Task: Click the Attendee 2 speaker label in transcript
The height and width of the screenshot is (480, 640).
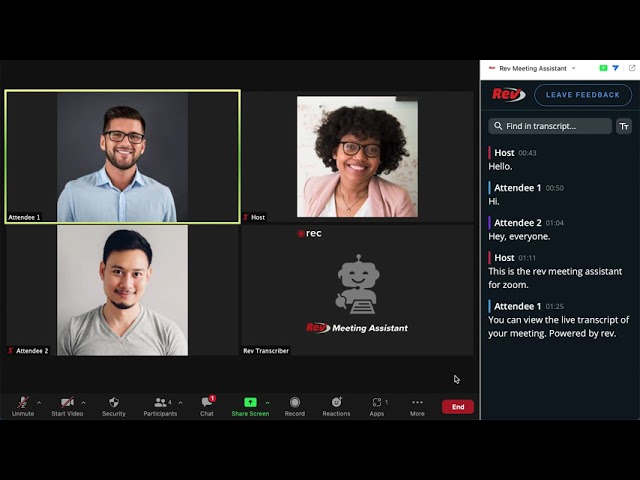Action: (x=518, y=223)
